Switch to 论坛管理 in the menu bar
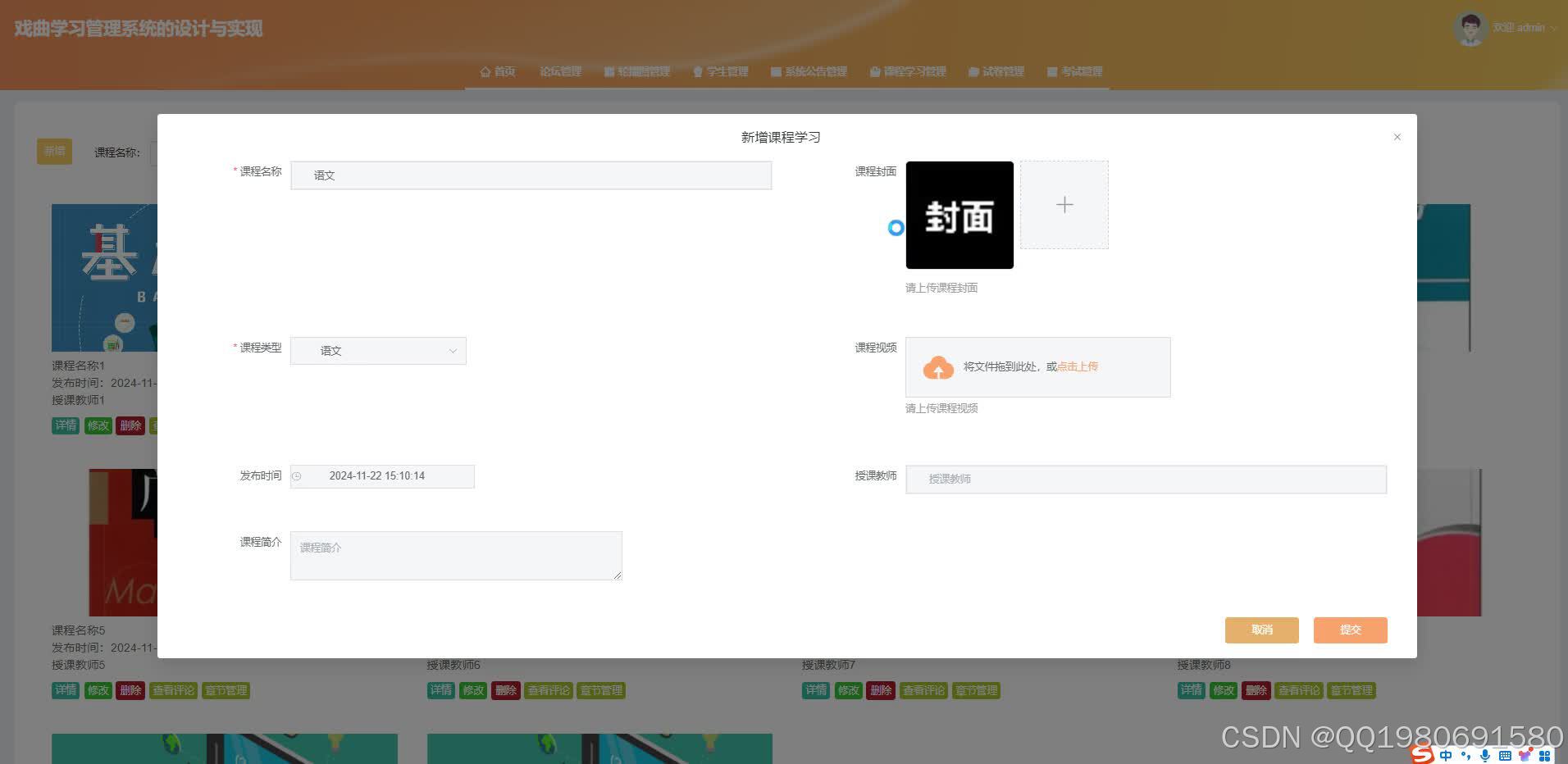Screen dimensions: 1568x764 [x=561, y=71]
